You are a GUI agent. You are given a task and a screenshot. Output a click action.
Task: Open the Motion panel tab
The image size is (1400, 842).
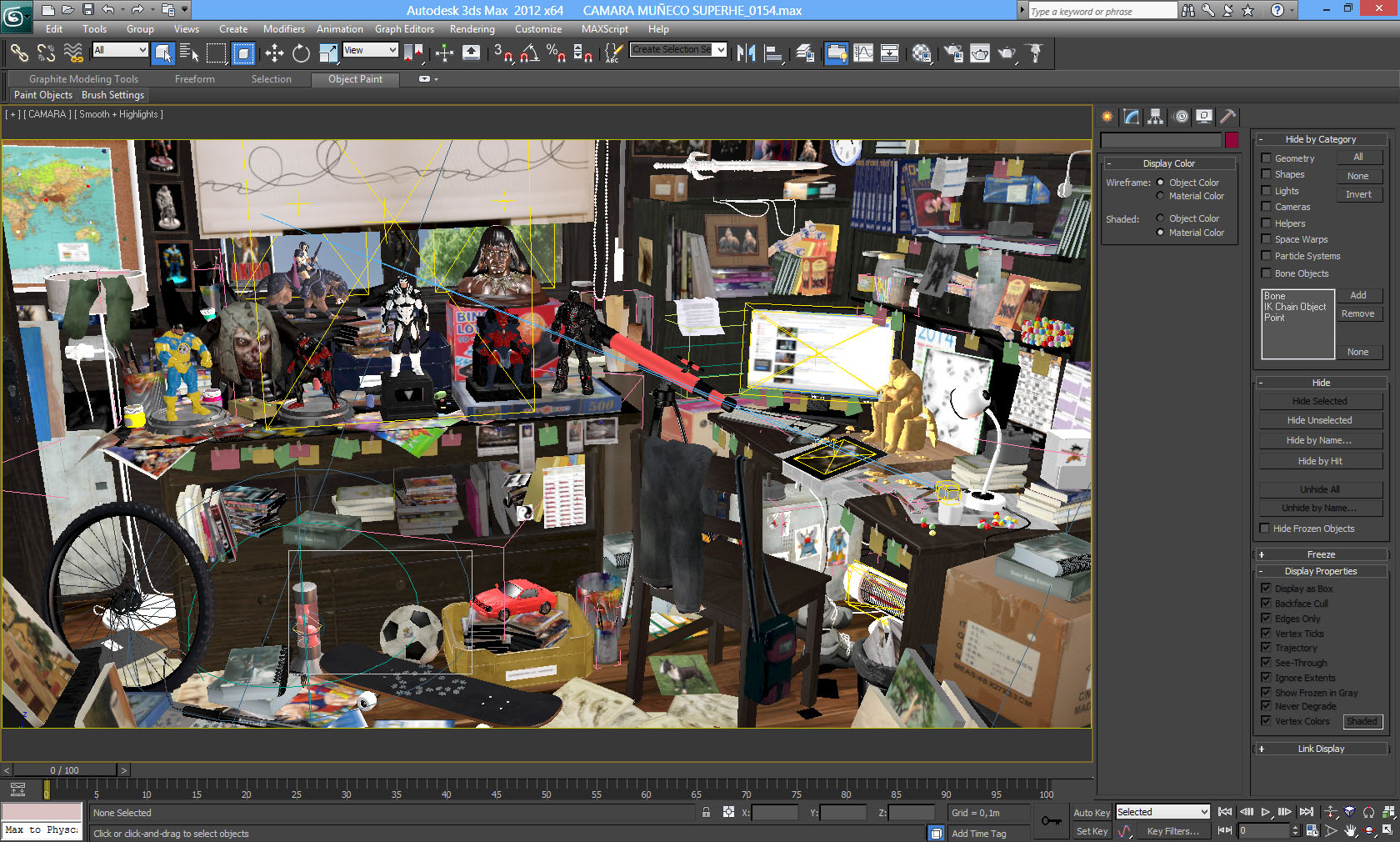[x=1180, y=117]
